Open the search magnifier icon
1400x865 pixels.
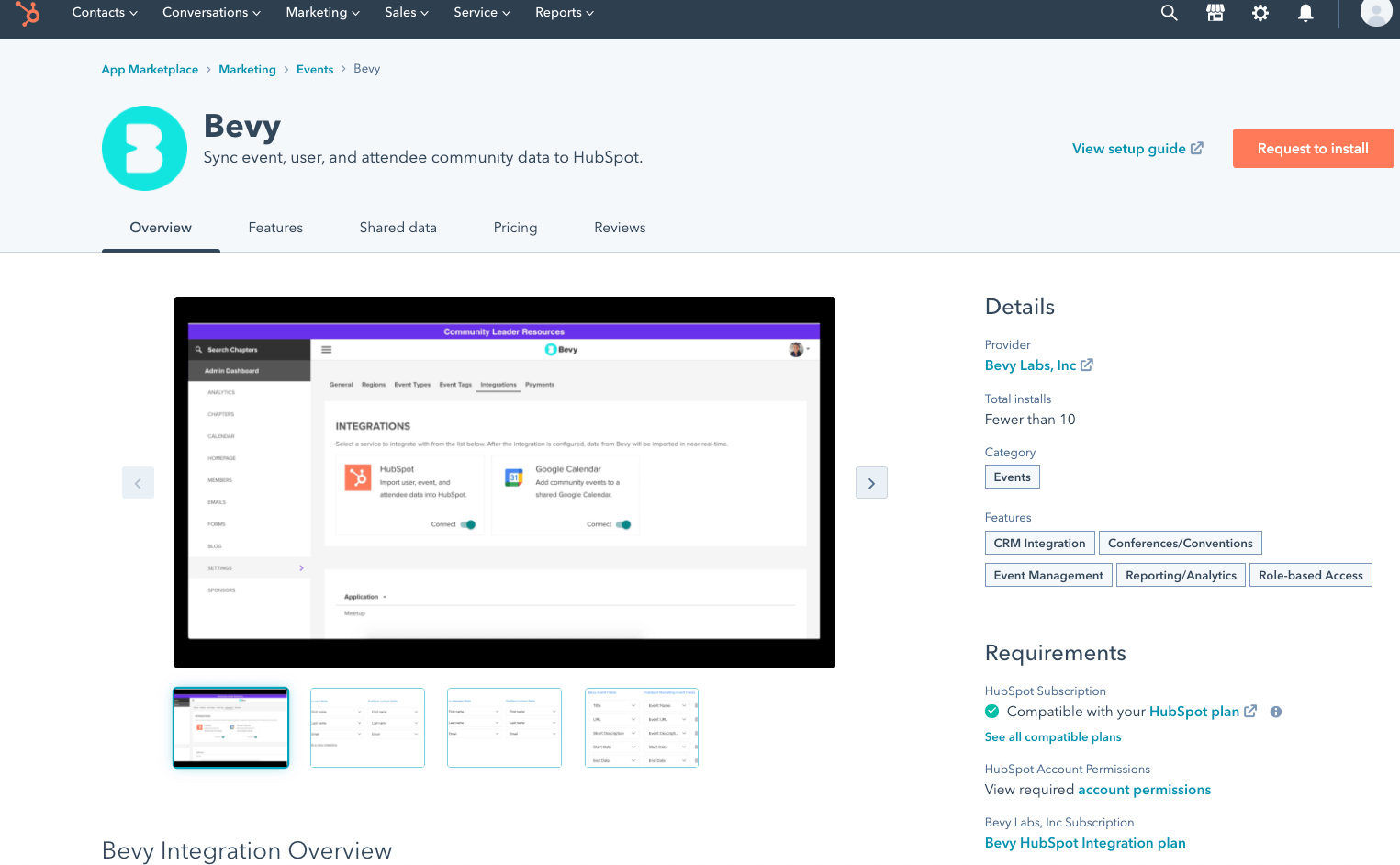tap(1169, 13)
